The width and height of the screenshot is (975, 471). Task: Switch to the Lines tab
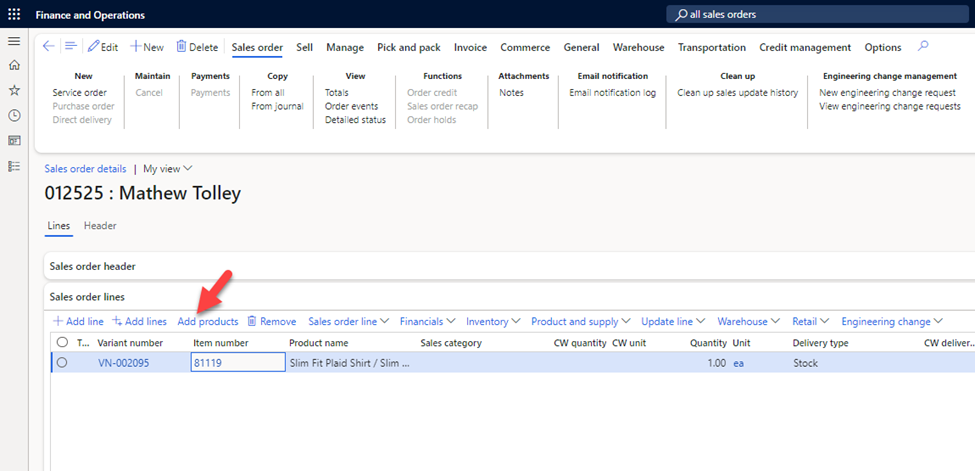pyautogui.click(x=59, y=226)
